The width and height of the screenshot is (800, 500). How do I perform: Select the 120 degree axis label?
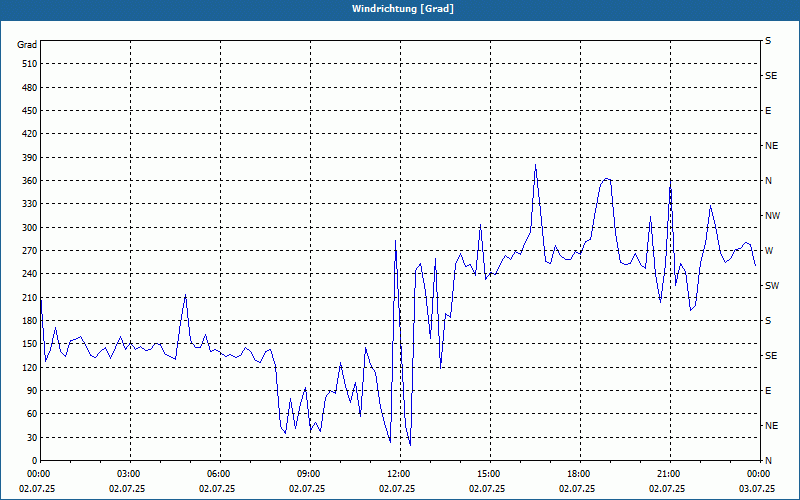(30, 367)
